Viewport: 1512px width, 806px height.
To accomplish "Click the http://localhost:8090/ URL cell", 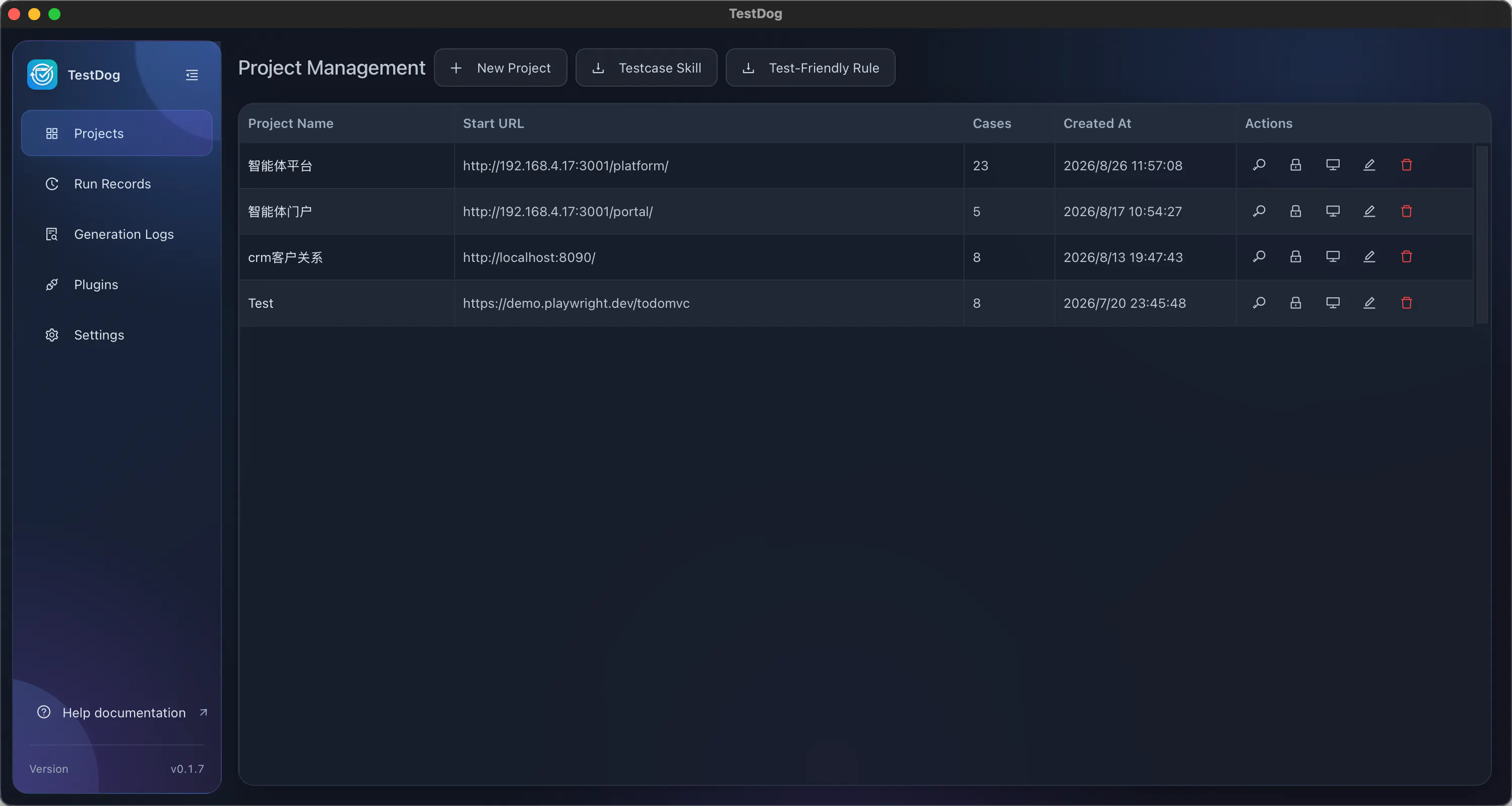I will (709, 257).
